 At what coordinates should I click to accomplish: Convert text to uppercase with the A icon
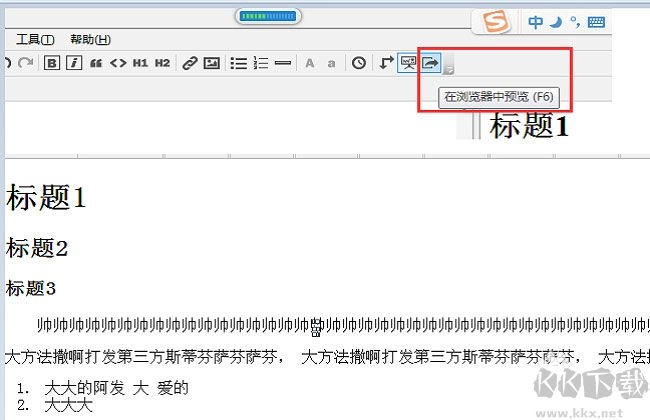point(309,63)
